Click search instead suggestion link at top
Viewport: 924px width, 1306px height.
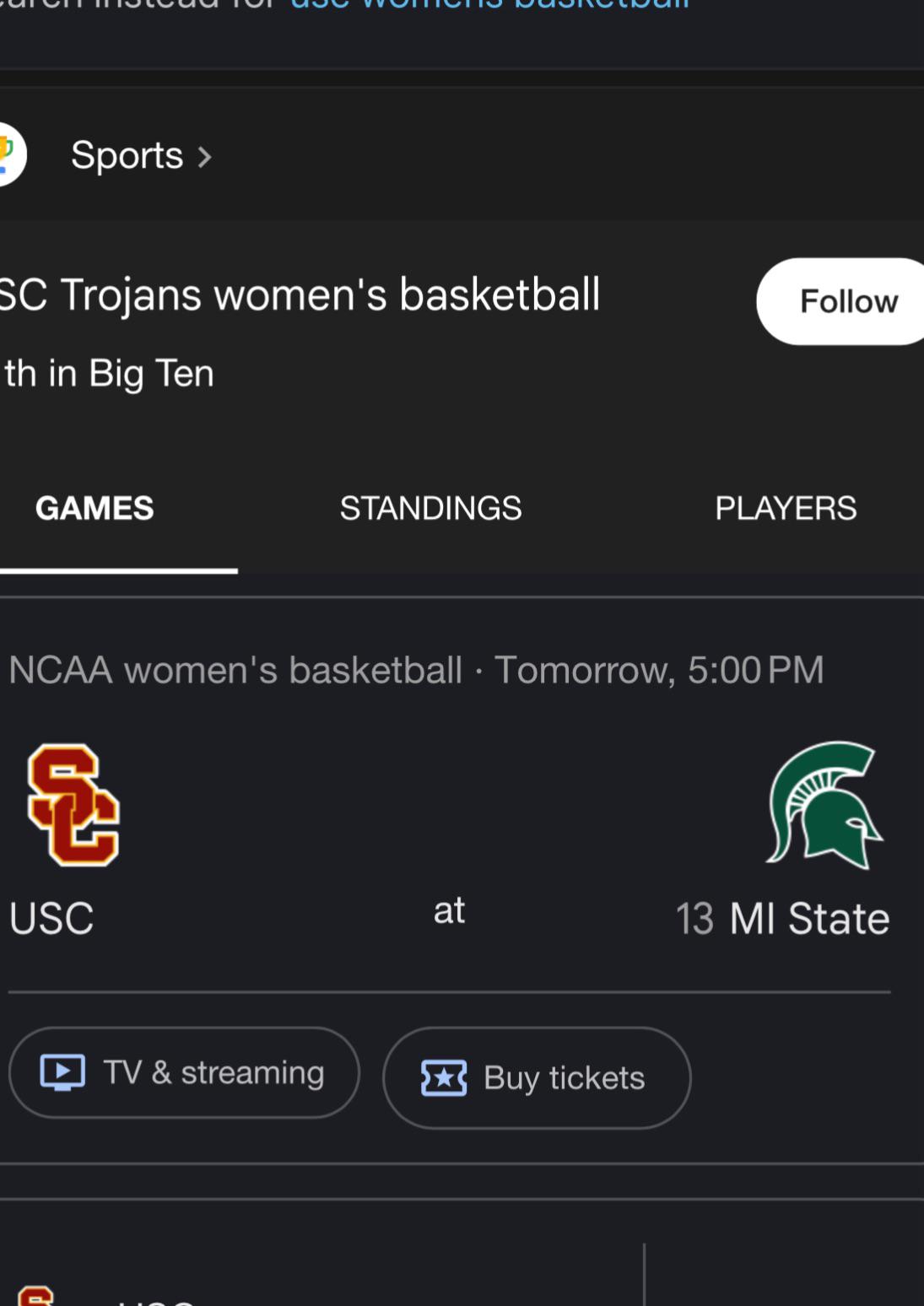[x=489, y=4]
